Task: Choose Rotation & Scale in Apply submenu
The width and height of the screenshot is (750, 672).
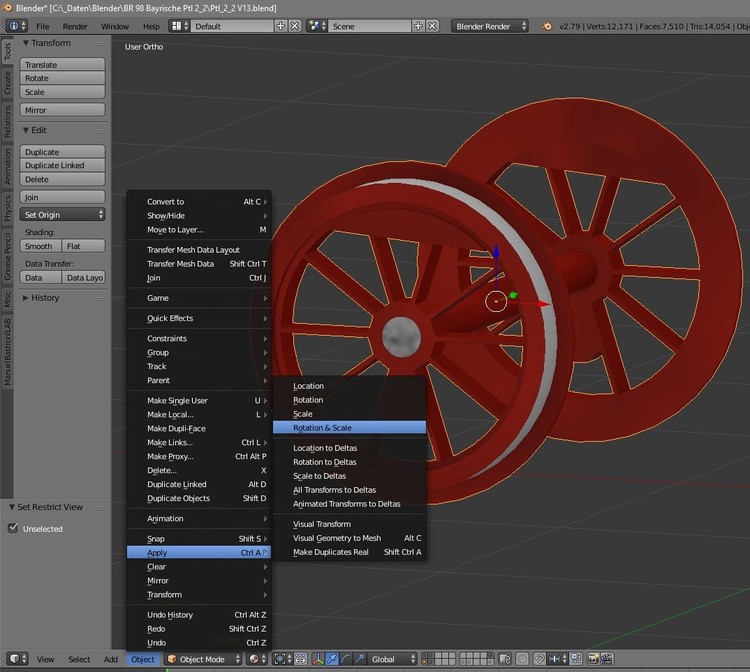Action: pyautogui.click(x=349, y=428)
